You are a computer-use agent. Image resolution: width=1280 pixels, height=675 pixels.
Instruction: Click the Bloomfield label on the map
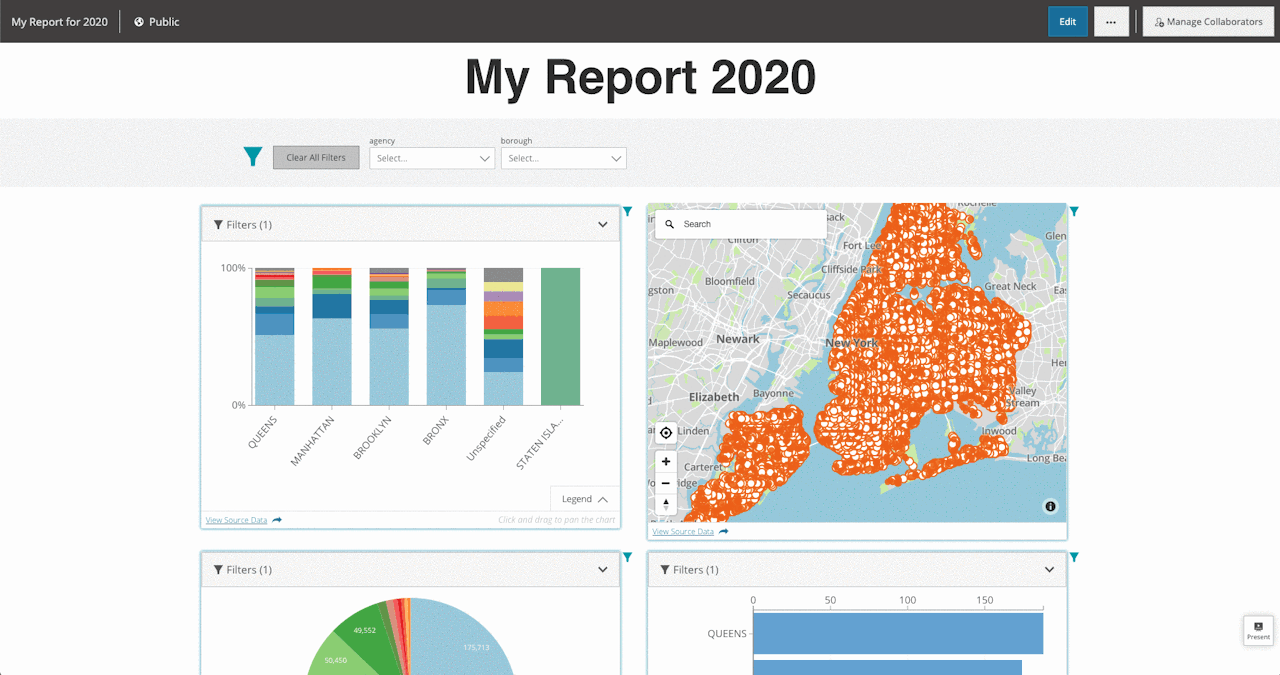[730, 281]
